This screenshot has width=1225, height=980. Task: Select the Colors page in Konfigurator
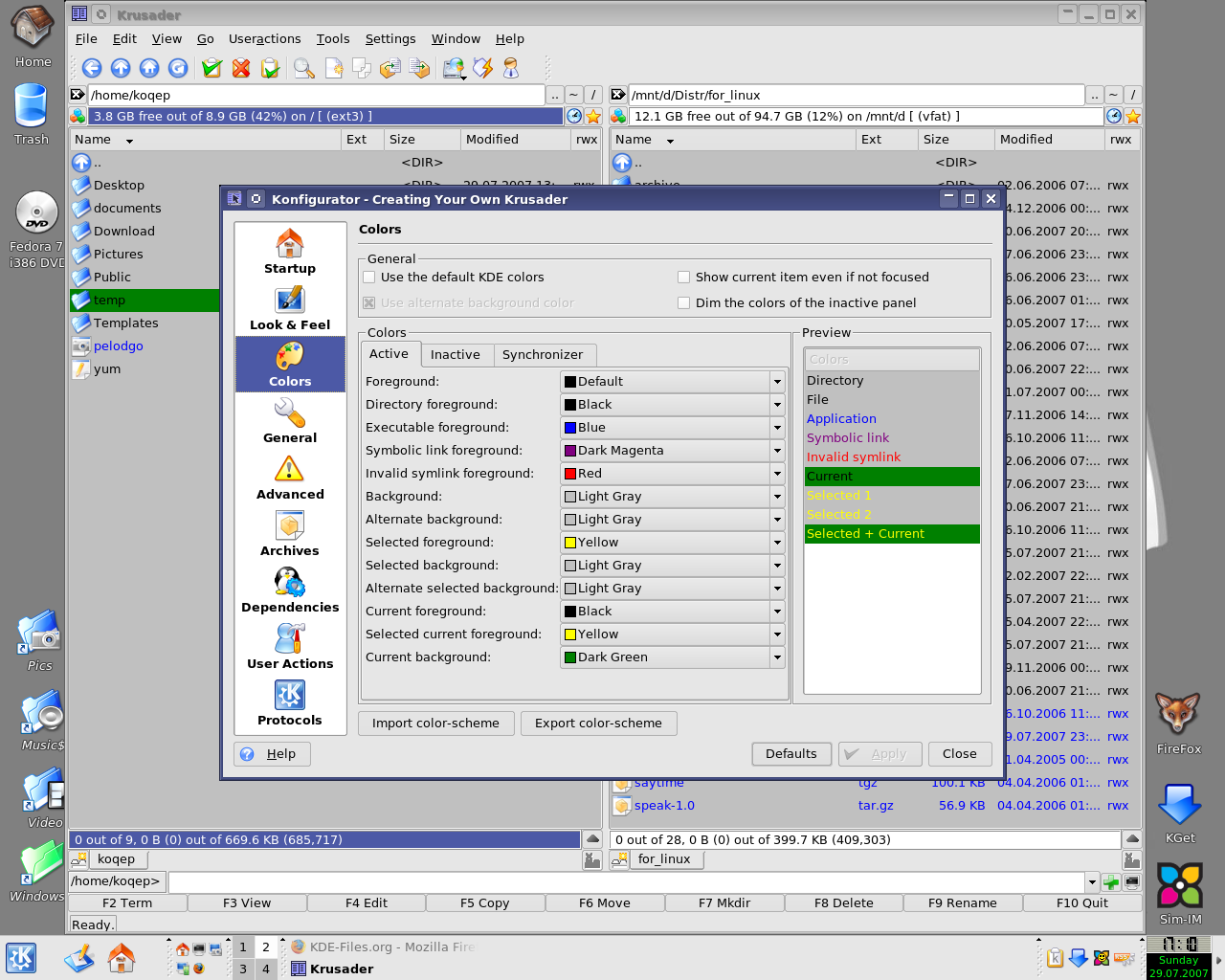[290, 365]
